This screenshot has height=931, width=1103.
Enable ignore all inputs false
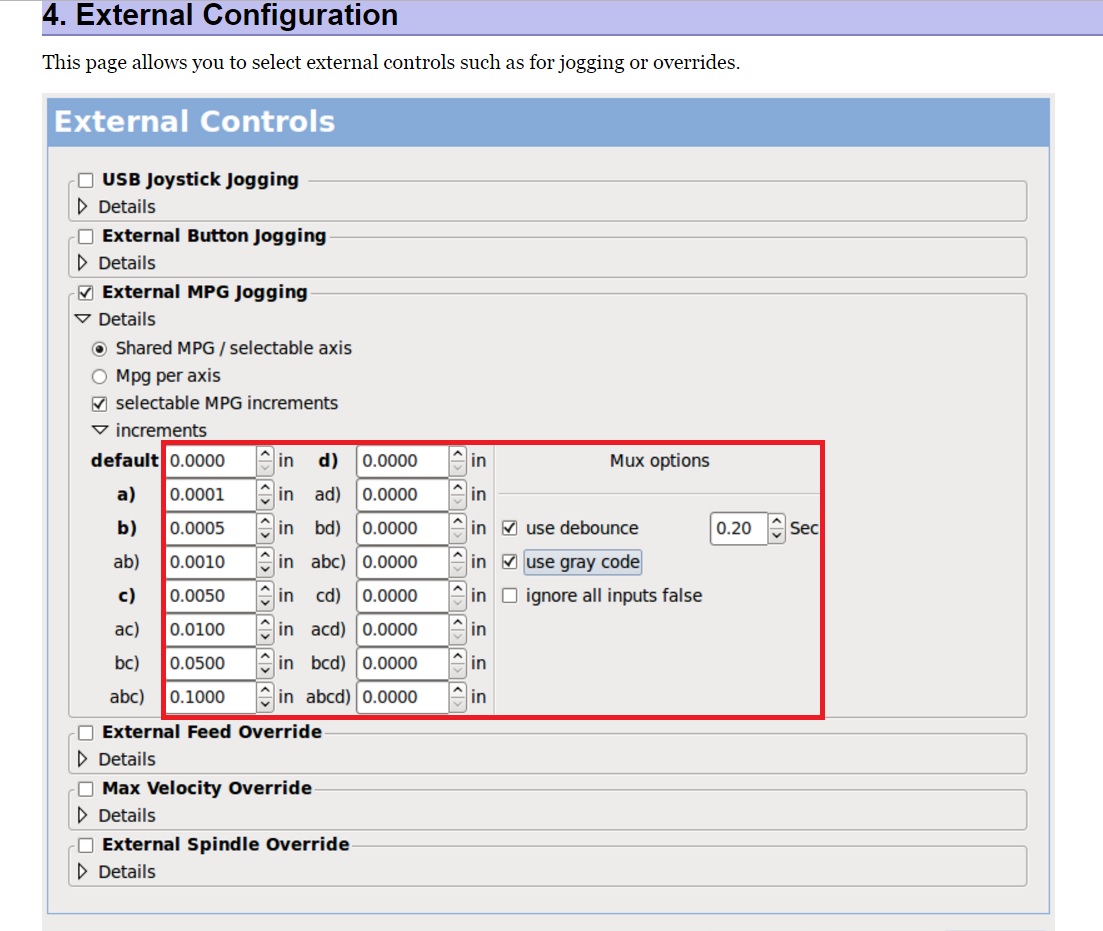click(x=510, y=596)
